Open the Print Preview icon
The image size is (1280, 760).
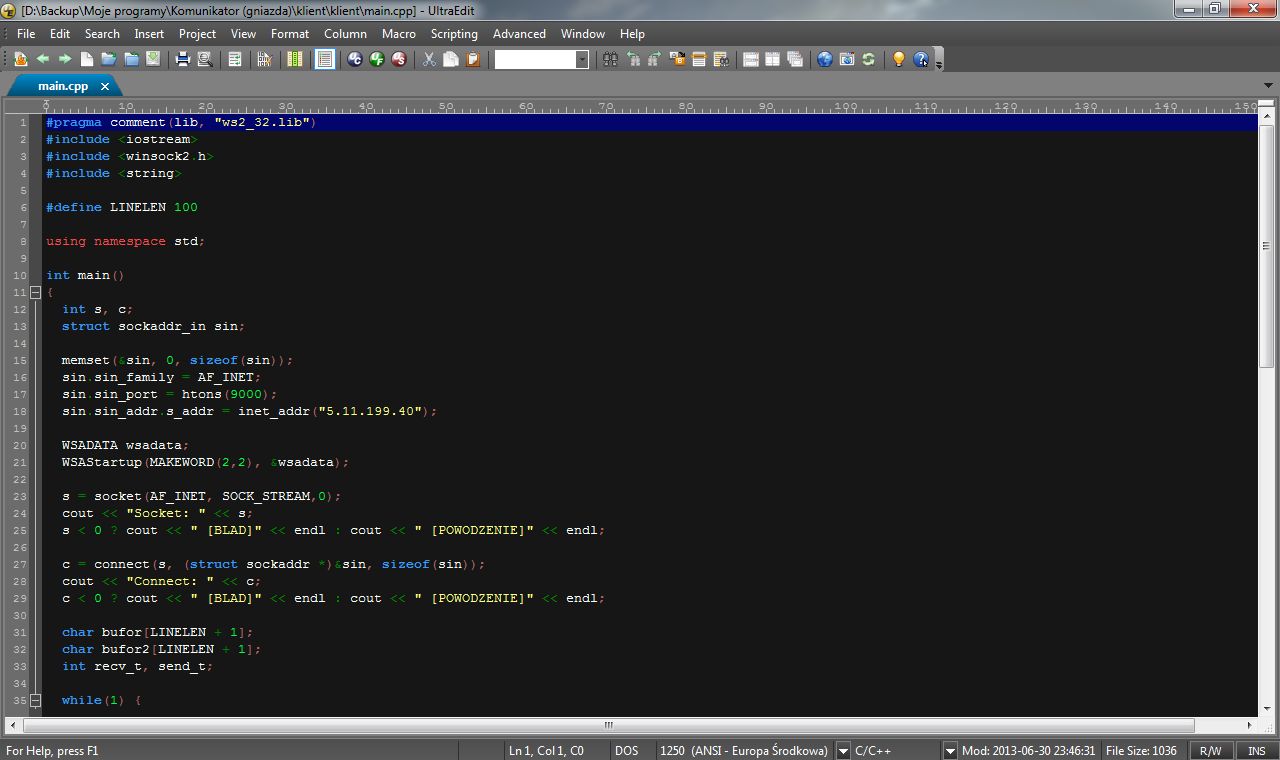tap(203, 59)
